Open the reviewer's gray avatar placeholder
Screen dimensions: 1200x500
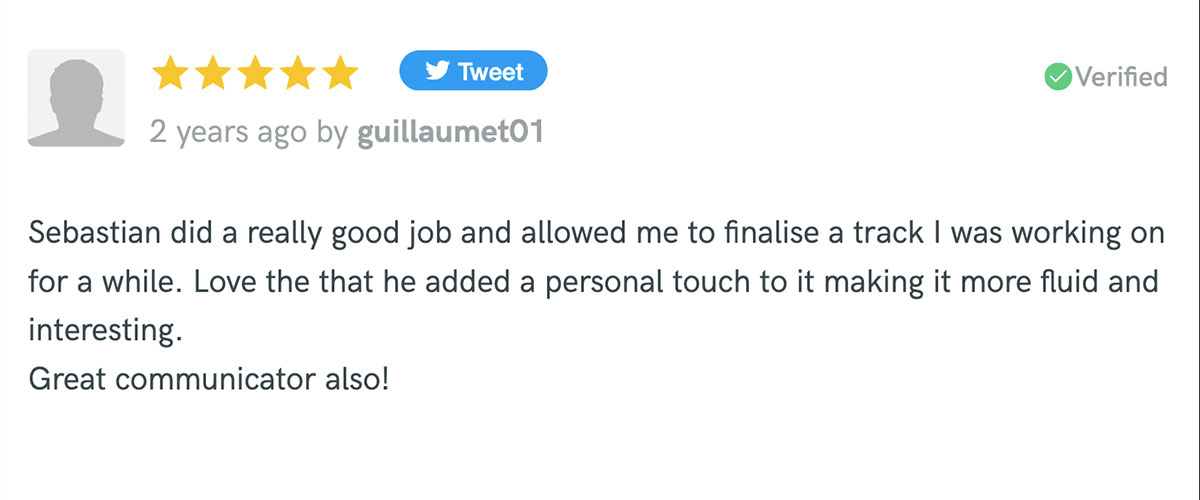pyautogui.click(x=76, y=98)
